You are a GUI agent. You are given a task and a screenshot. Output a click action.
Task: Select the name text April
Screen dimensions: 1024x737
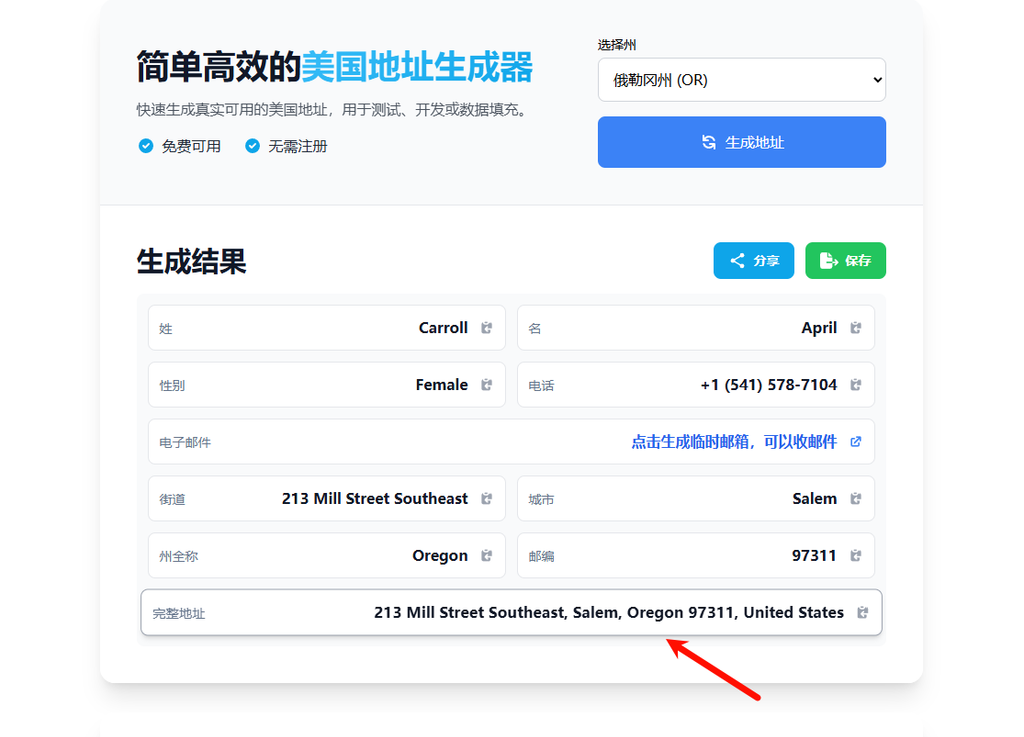[819, 328]
